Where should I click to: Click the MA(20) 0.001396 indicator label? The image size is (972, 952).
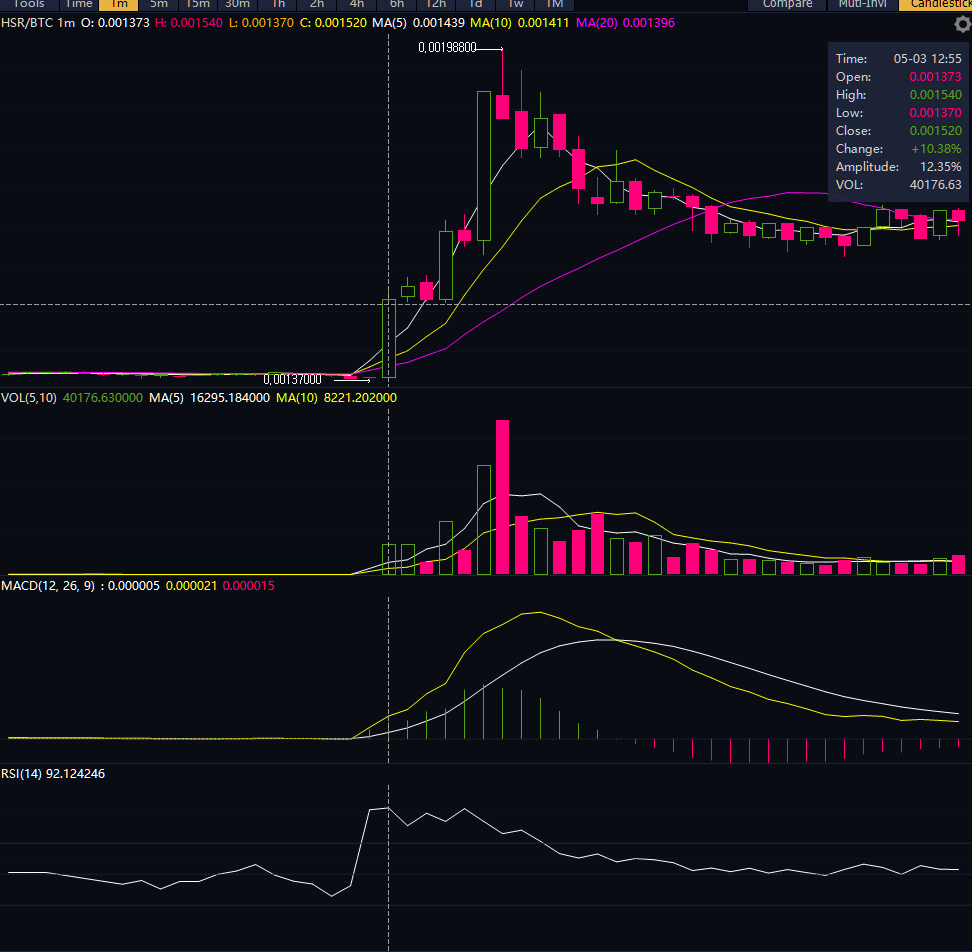(625, 23)
